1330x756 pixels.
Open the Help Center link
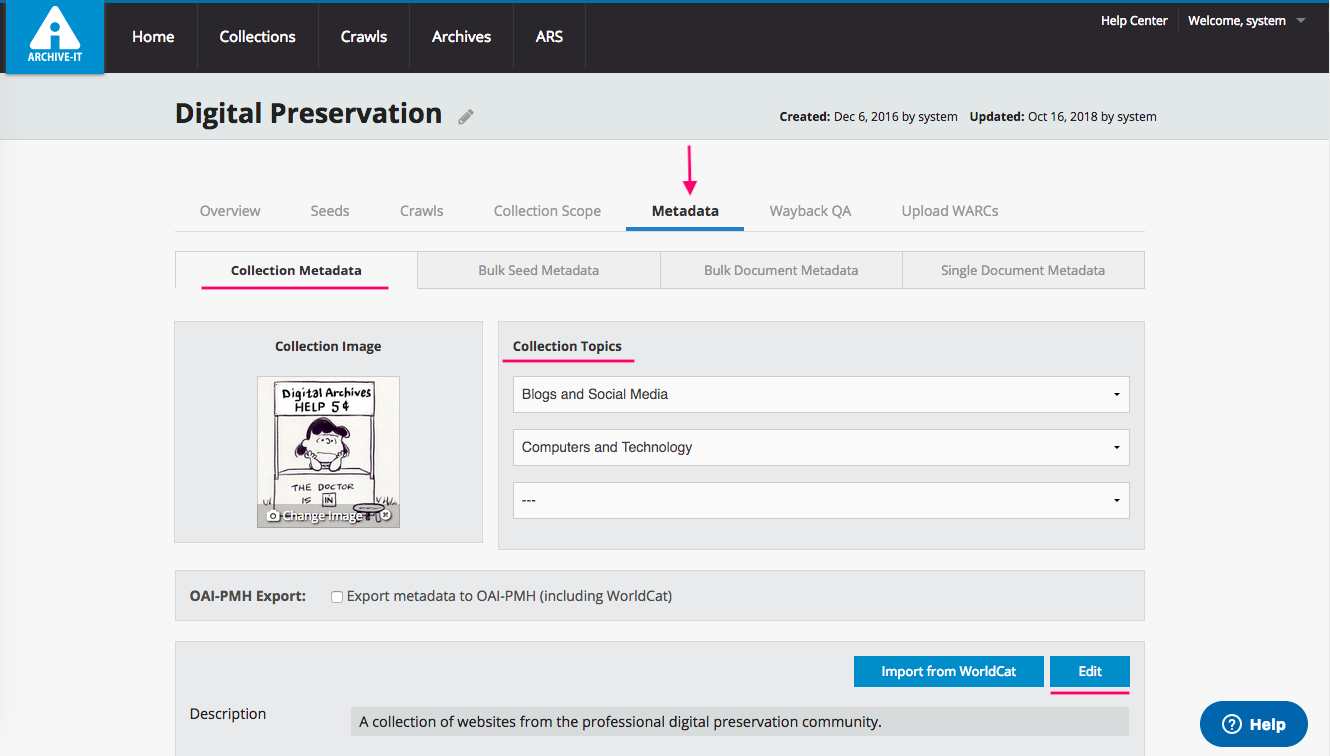(1133, 21)
